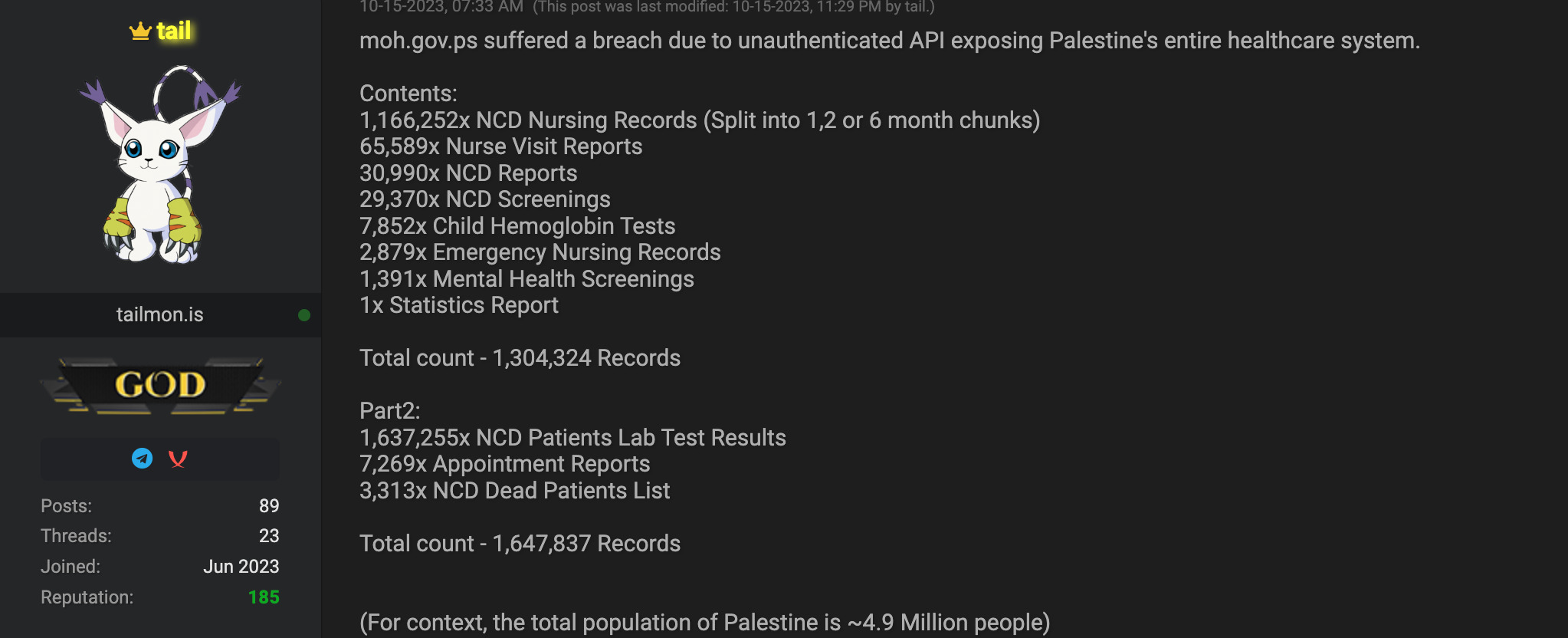Click the tailmon.is user title

[160, 314]
